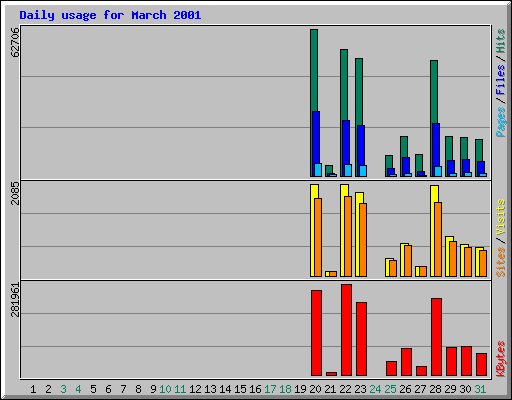
Task: Select day 2 on the date axis
Action: point(48,389)
